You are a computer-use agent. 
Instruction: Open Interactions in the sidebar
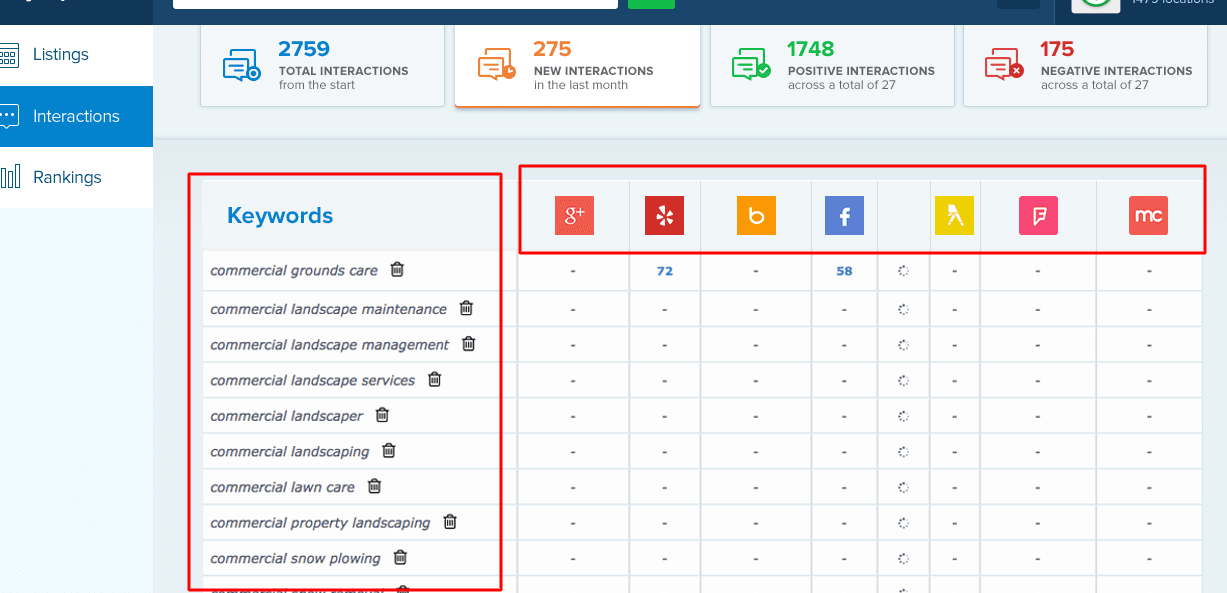click(76, 116)
